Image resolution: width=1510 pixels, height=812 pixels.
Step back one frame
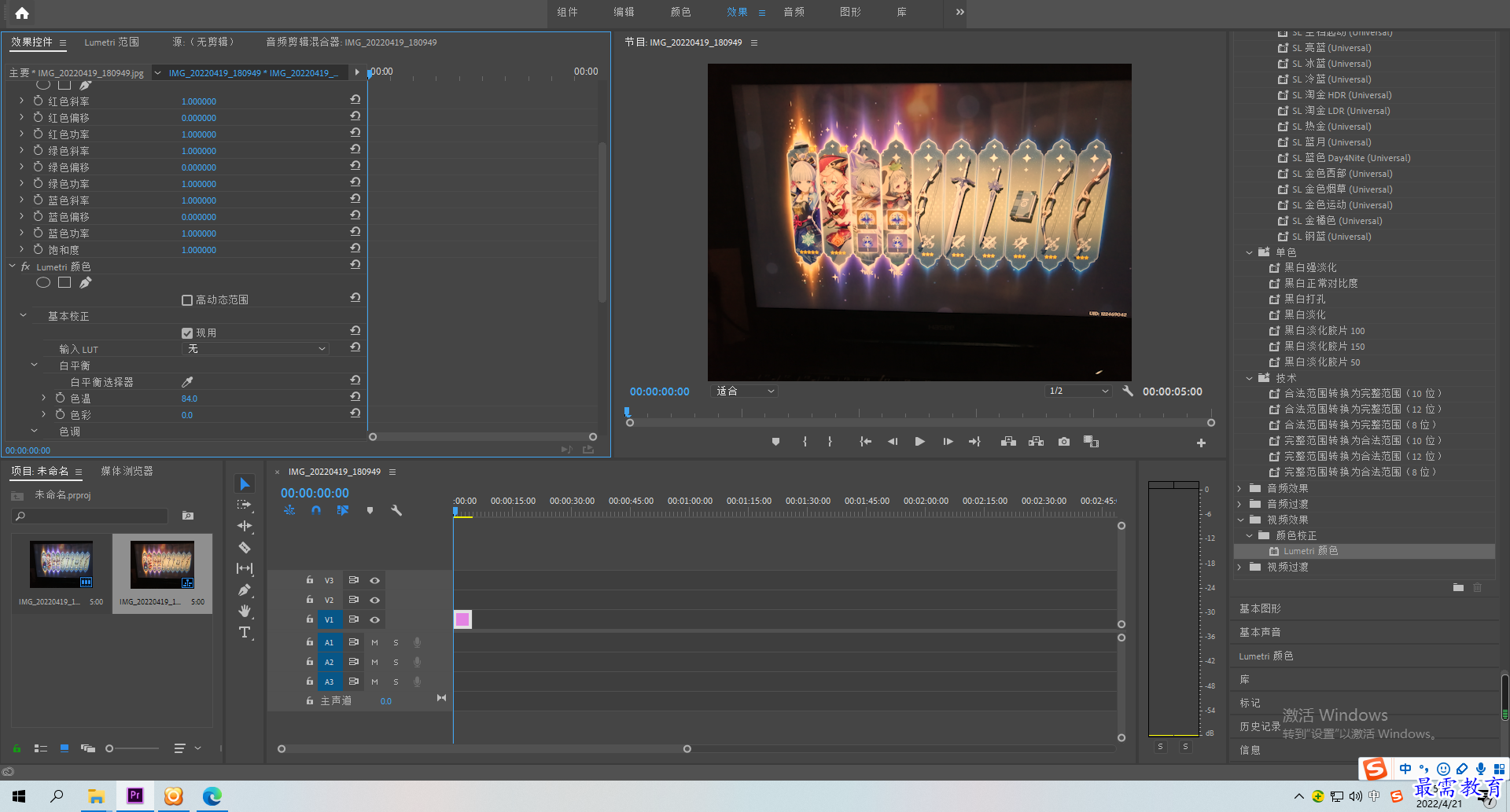coord(893,442)
